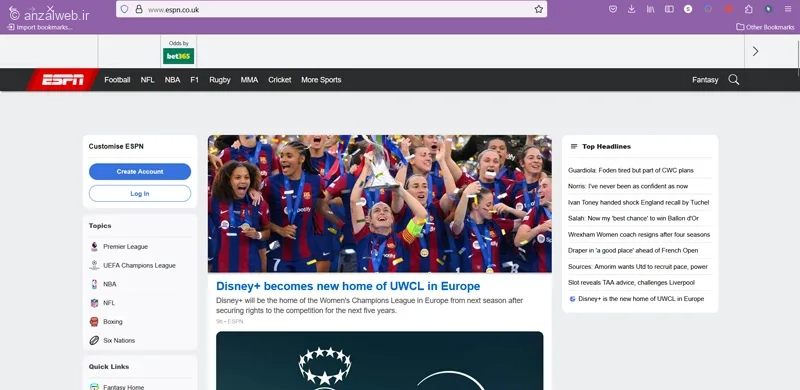The height and width of the screenshot is (390, 800).
Task: Advance the scoreboard with the right chevron
Action: 756,51
